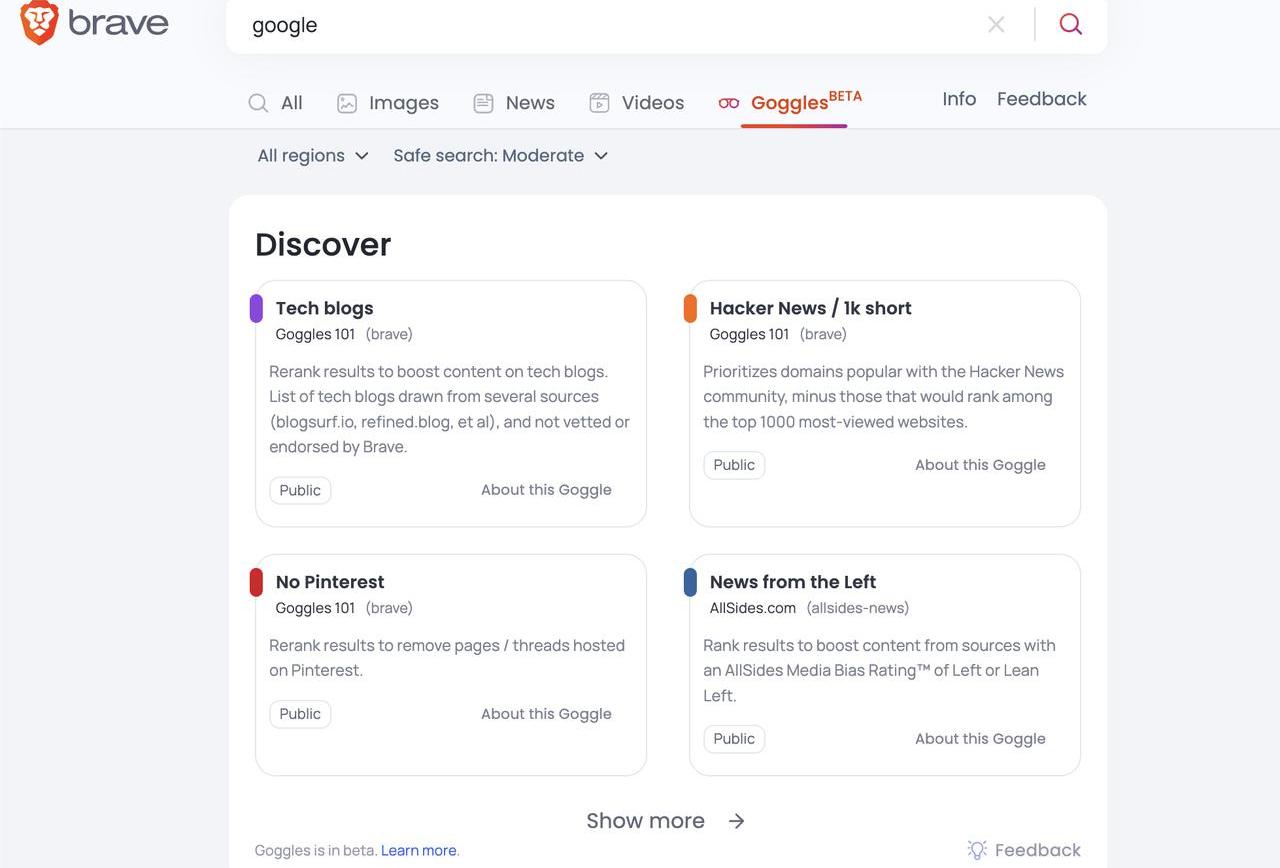Open About this Goggle for News from the Left

[980, 739]
